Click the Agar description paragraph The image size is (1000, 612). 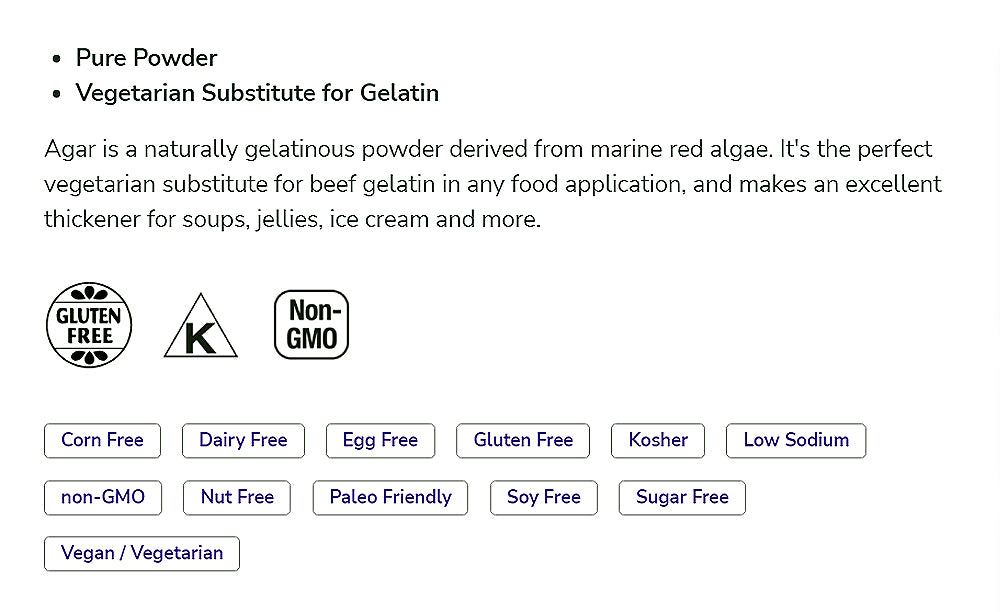tap(492, 184)
